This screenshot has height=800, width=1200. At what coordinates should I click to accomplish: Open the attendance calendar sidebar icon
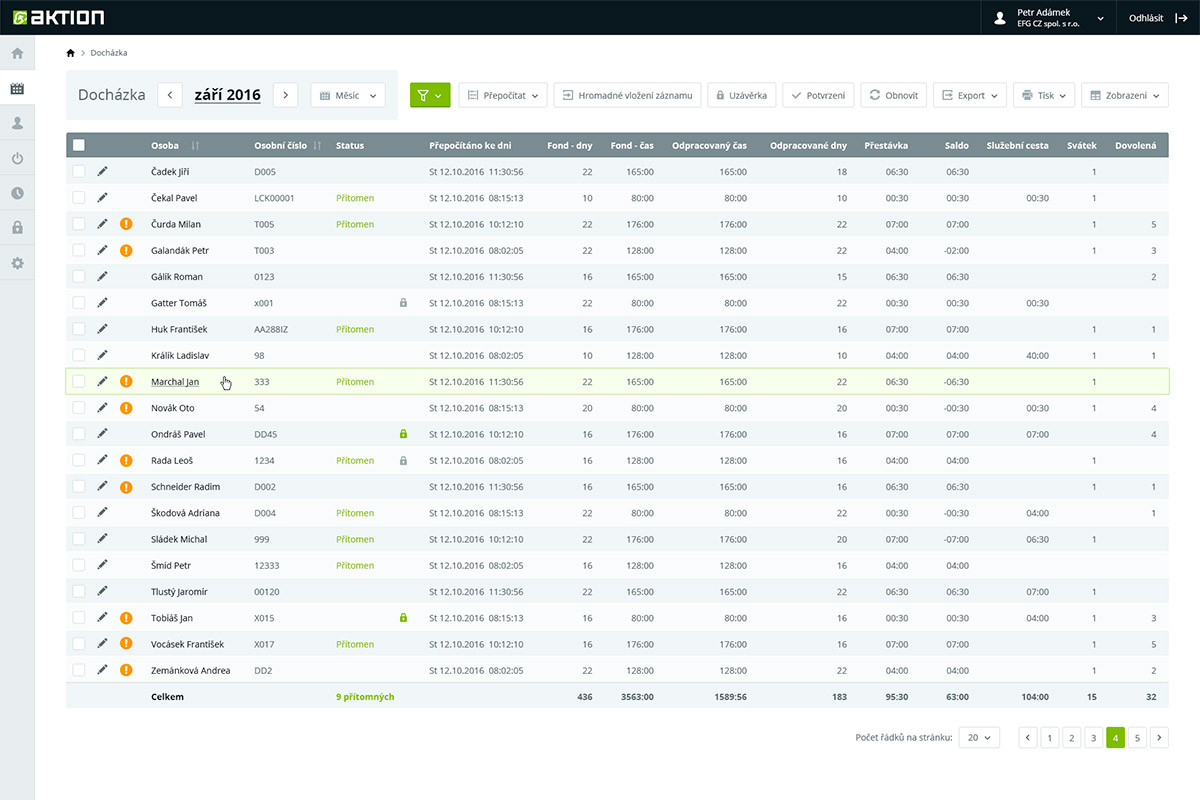point(17,88)
